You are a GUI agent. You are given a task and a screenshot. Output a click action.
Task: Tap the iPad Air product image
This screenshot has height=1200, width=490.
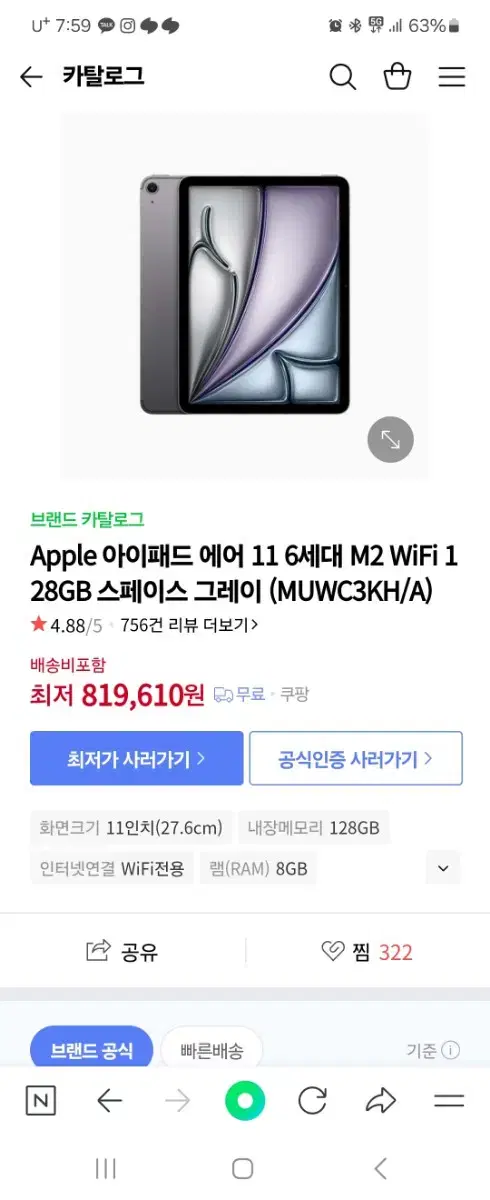pos(245,295)
